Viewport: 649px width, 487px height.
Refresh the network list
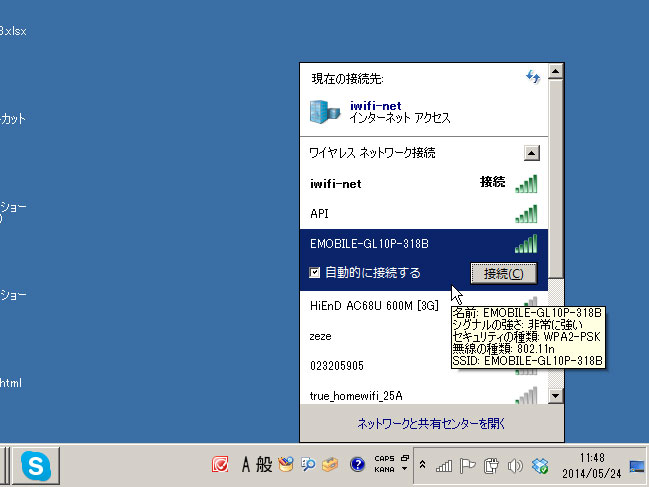tap(533, 77)
